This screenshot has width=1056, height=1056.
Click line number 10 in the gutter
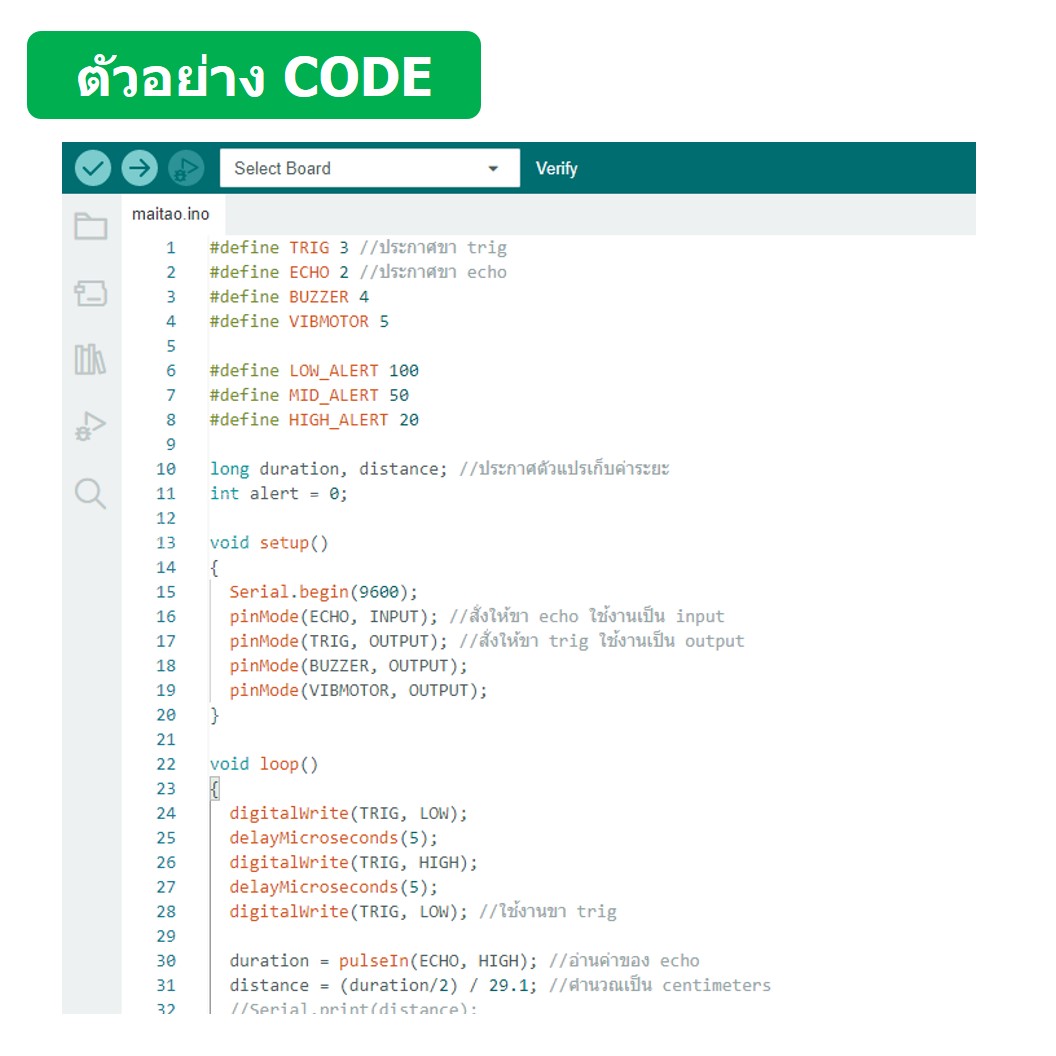170,468
